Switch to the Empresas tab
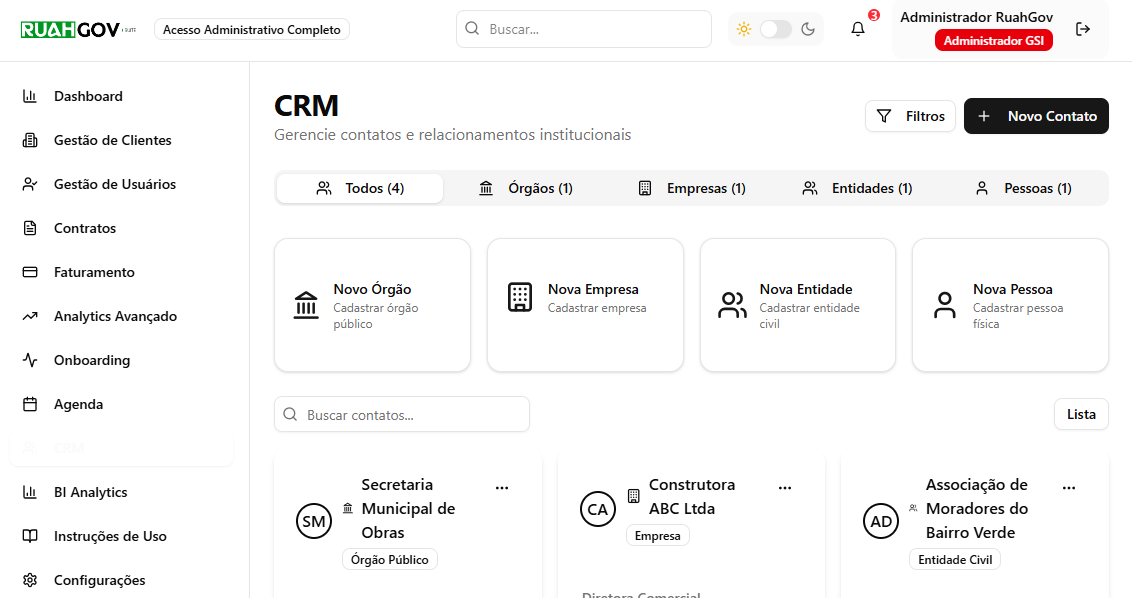The width and height of the screenshot is (1132, 598). 691,187
